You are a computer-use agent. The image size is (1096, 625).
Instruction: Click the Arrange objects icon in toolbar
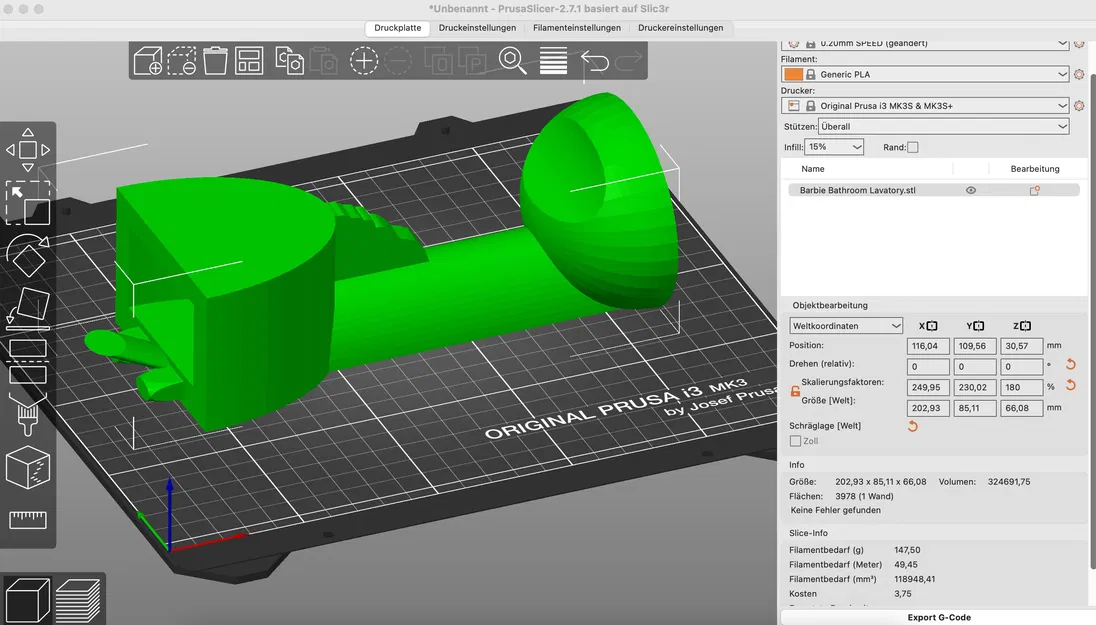pyautogui.click(x=250, y=61)
